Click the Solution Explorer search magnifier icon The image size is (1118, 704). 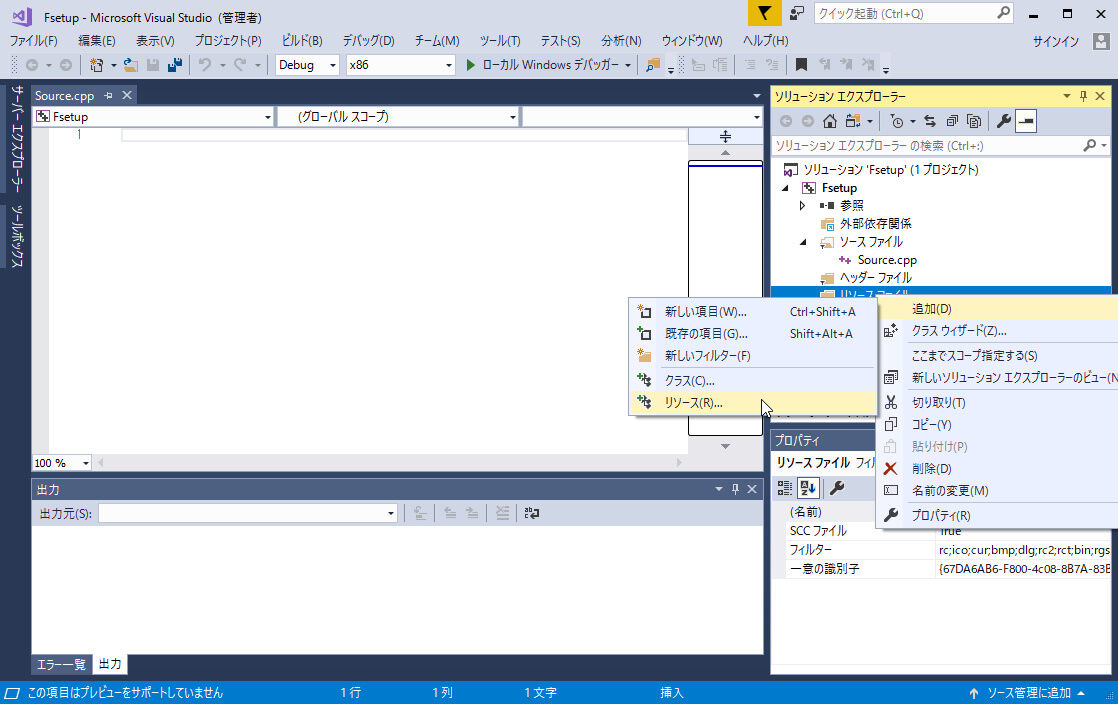pos(1089,146)
